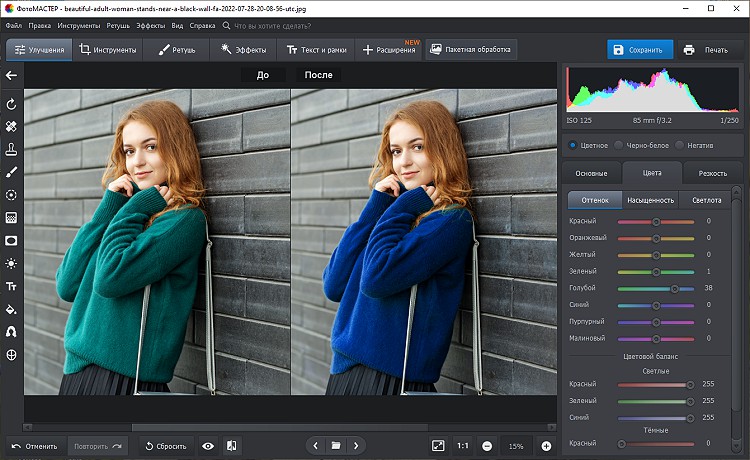This screenshot has width=750, height=460.
Task: Open the Эффекты menu in menu bar
Action: (152, 24)
